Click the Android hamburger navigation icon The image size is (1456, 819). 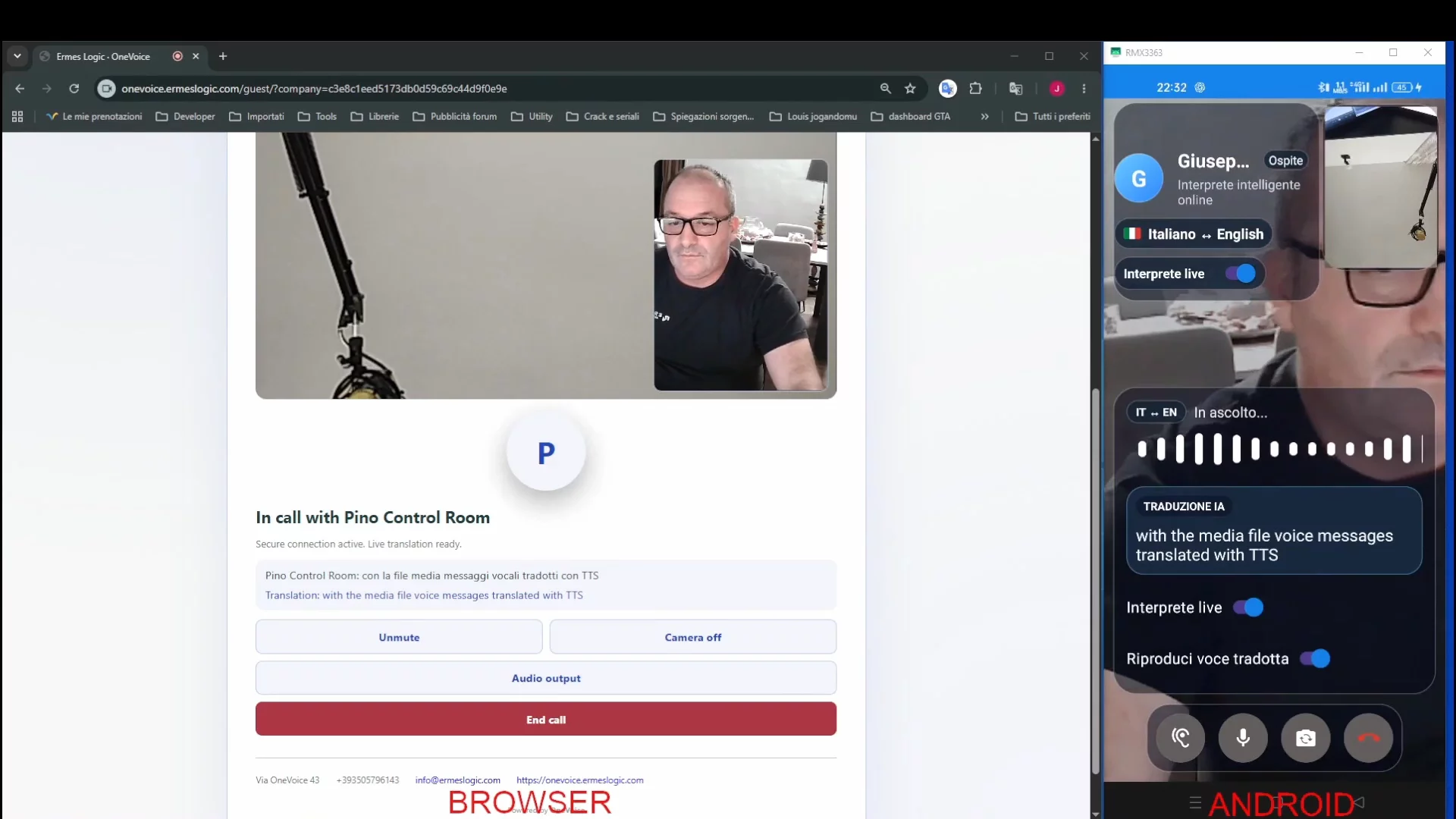1195,802
